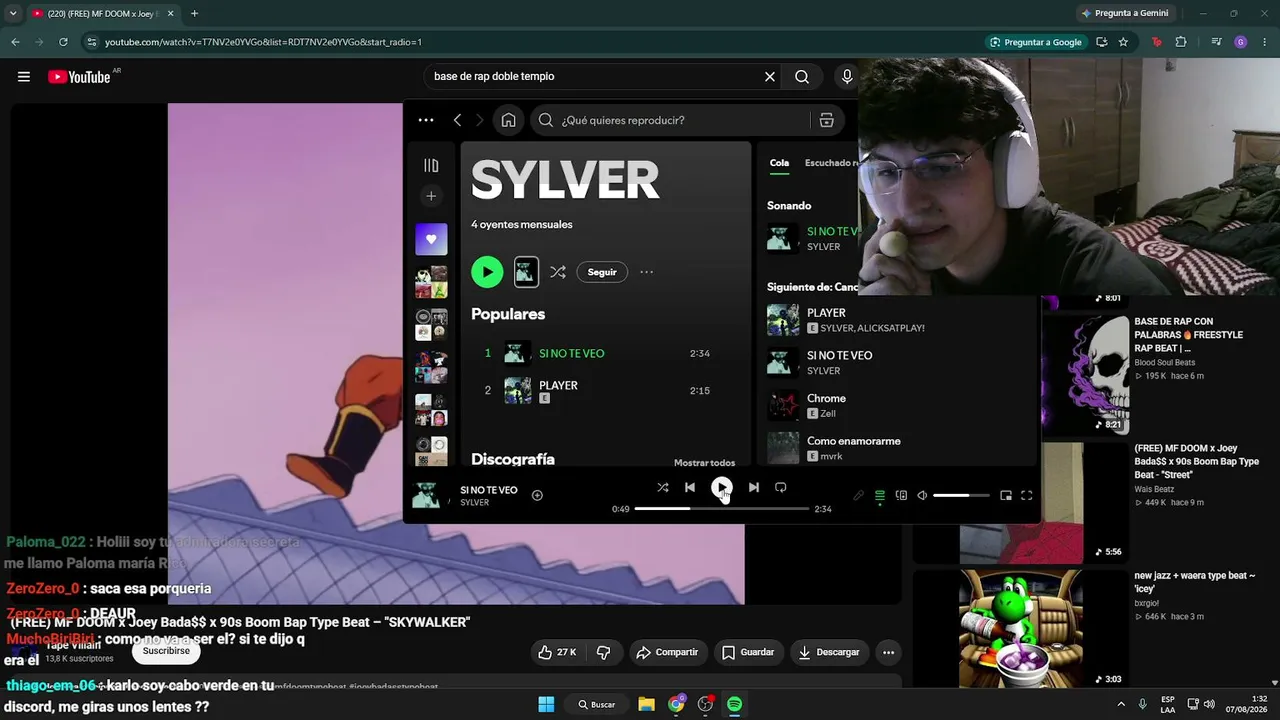This screenshot has height=720, width=1280.
Task: Bookmark this page with star icon
Action: [1123, 42]
